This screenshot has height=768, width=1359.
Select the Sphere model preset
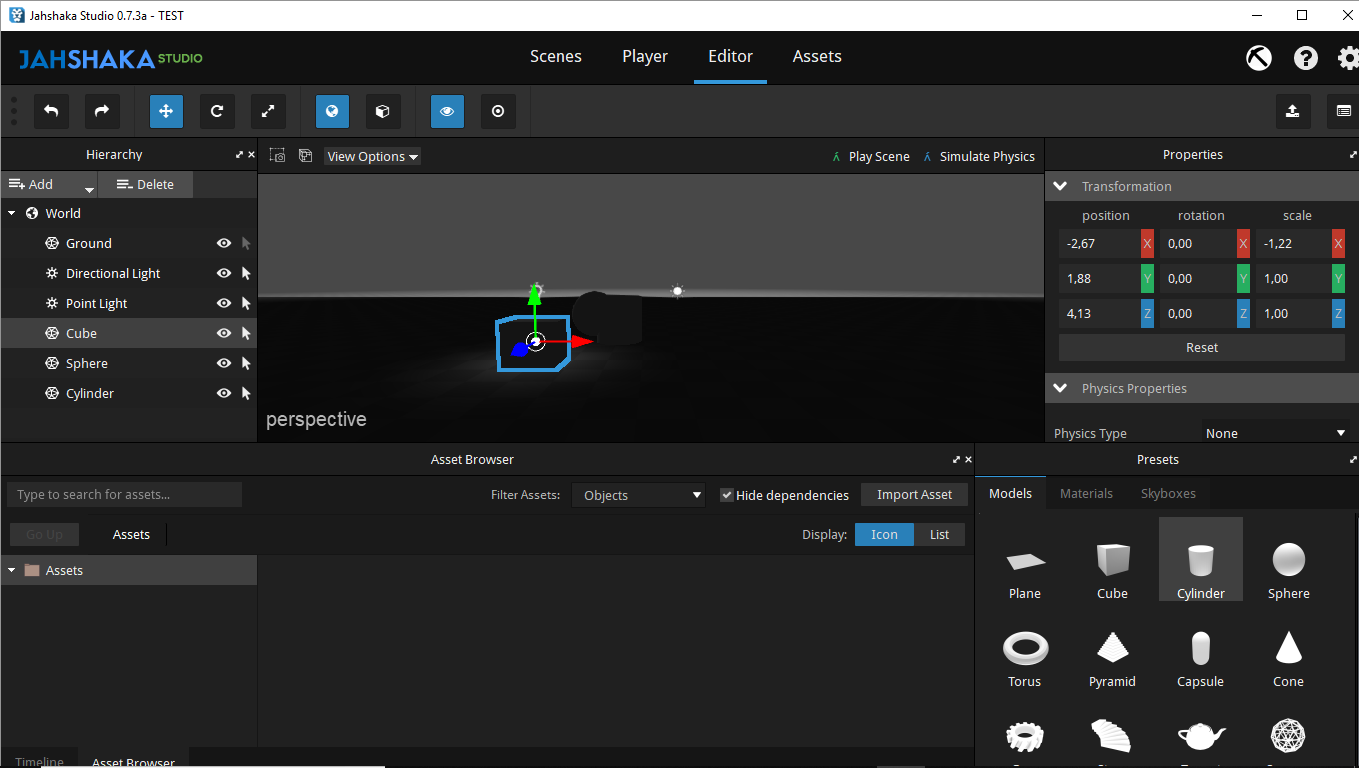pyautogui.click(x=1288, y=571)
